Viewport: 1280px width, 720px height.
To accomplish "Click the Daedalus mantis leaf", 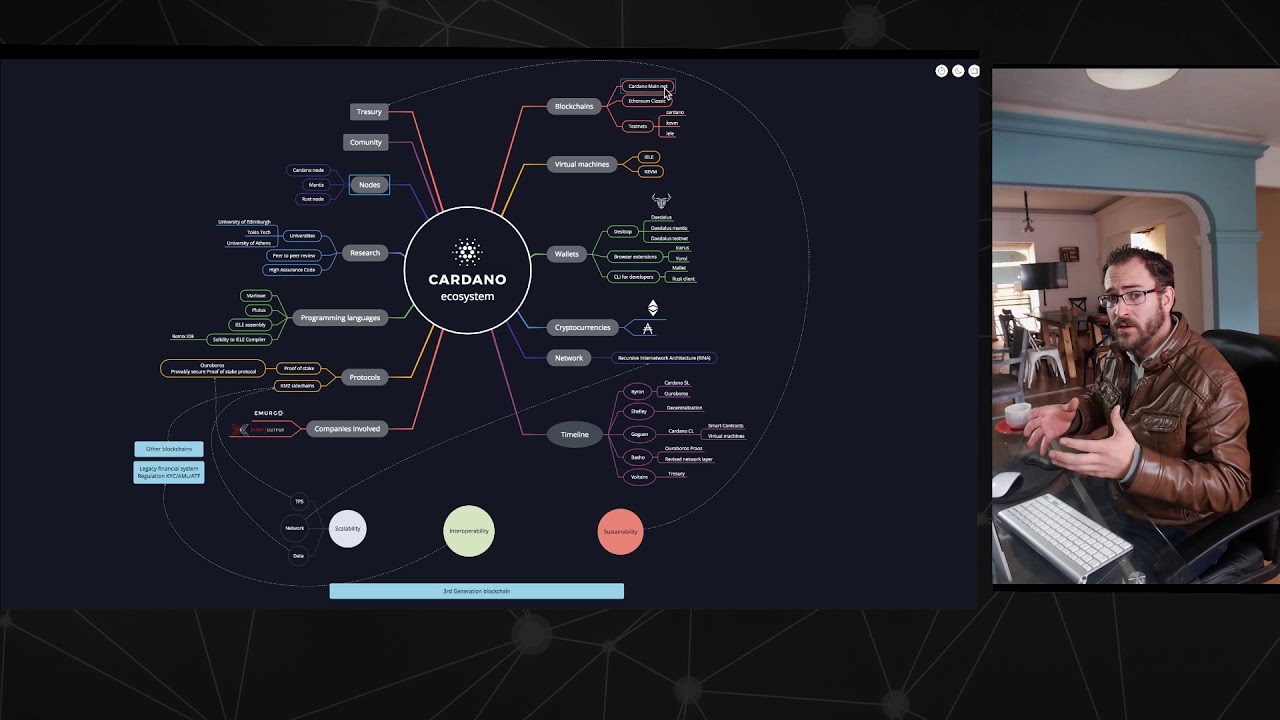I will (x=669, y=228).
